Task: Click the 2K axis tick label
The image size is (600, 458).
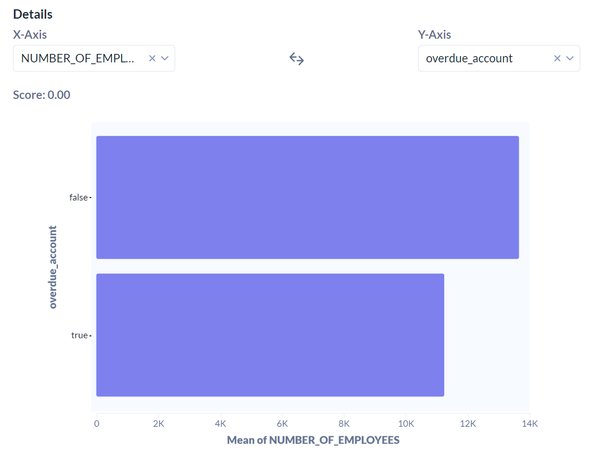Action: 158,424
